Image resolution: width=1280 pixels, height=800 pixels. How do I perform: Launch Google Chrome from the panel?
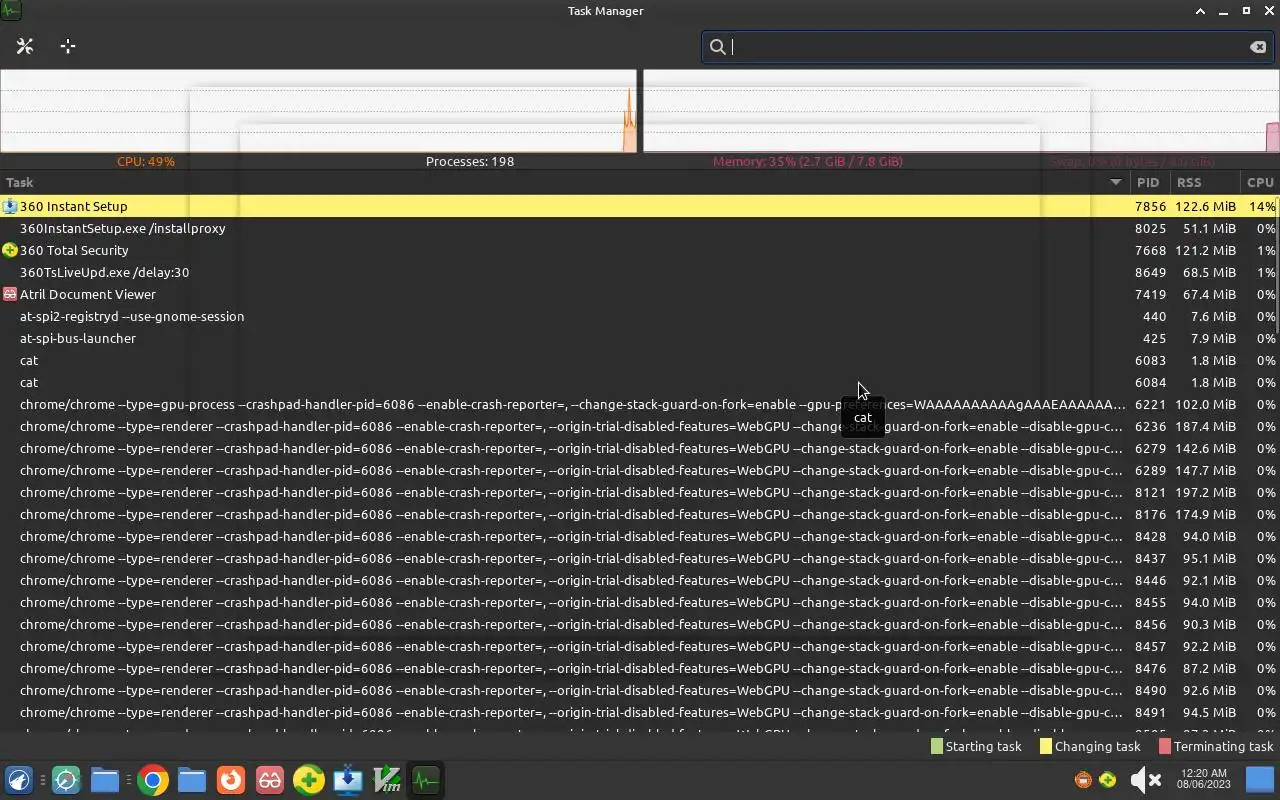click(x=153, y=780)
